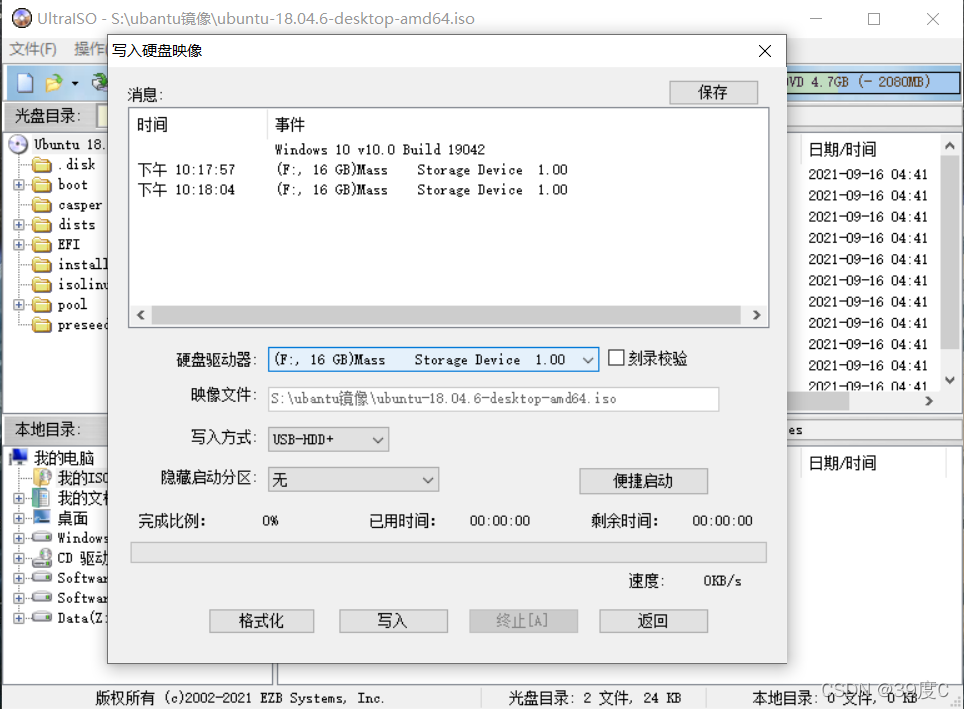Click the EFI folder icon
964x709 pixels.
(x=42, y=245)
